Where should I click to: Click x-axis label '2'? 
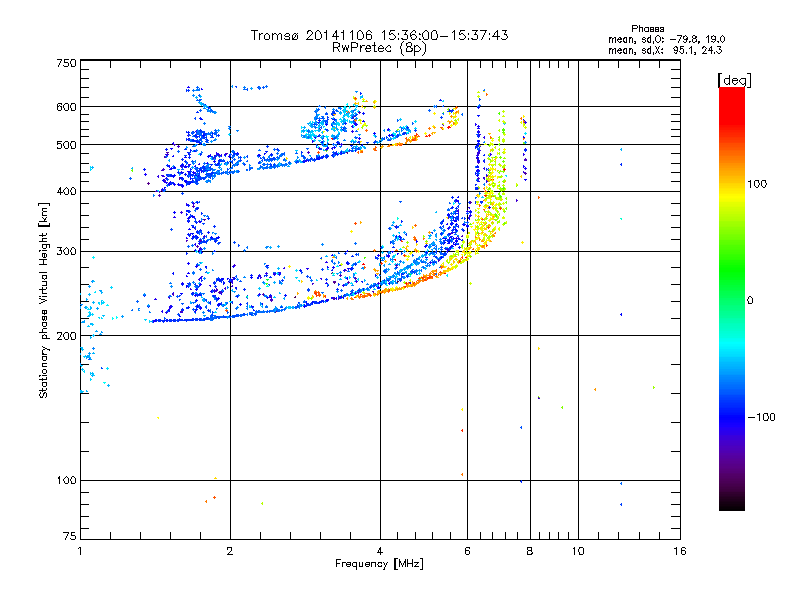pyautogui.click(x=230, y=551)
